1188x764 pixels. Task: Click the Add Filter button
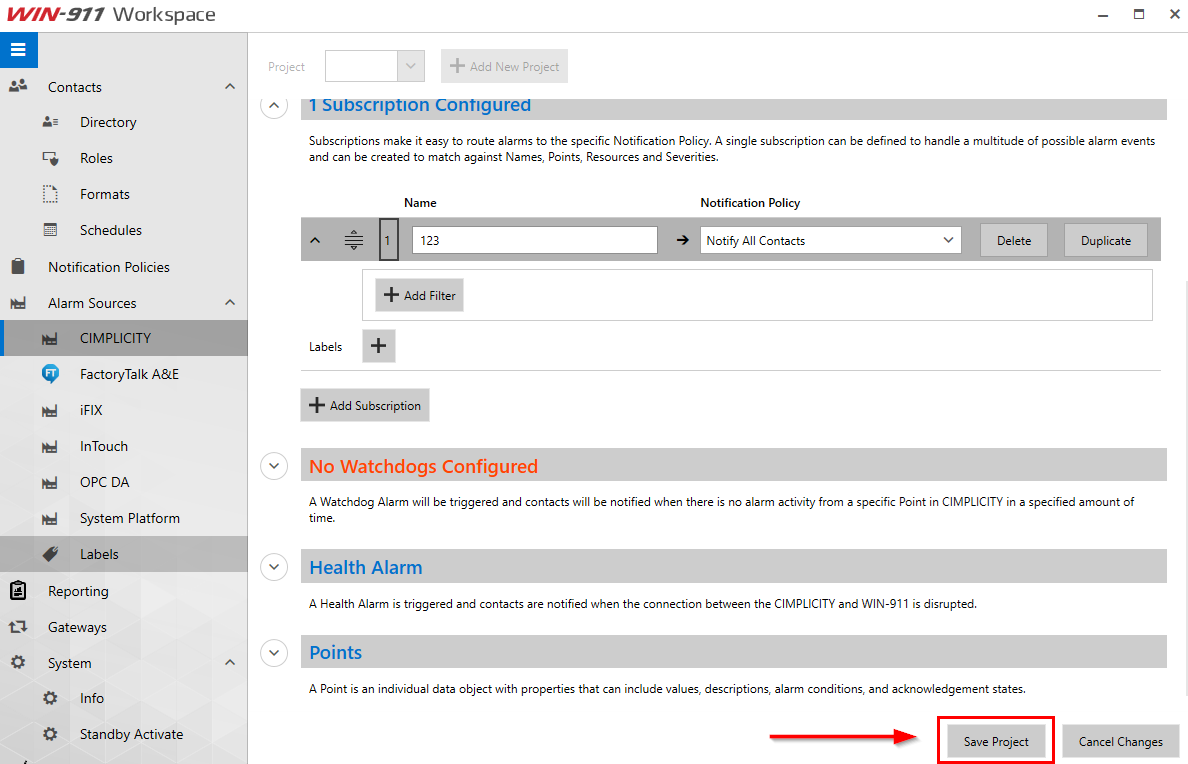[420, 296]
